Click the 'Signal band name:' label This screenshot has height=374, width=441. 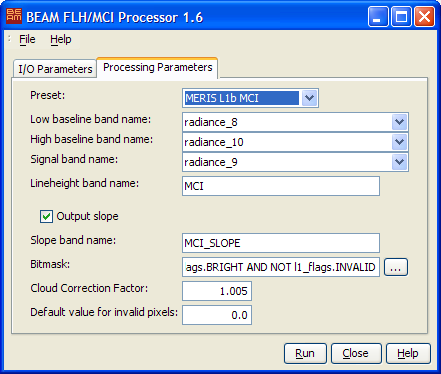click(74, 159)
